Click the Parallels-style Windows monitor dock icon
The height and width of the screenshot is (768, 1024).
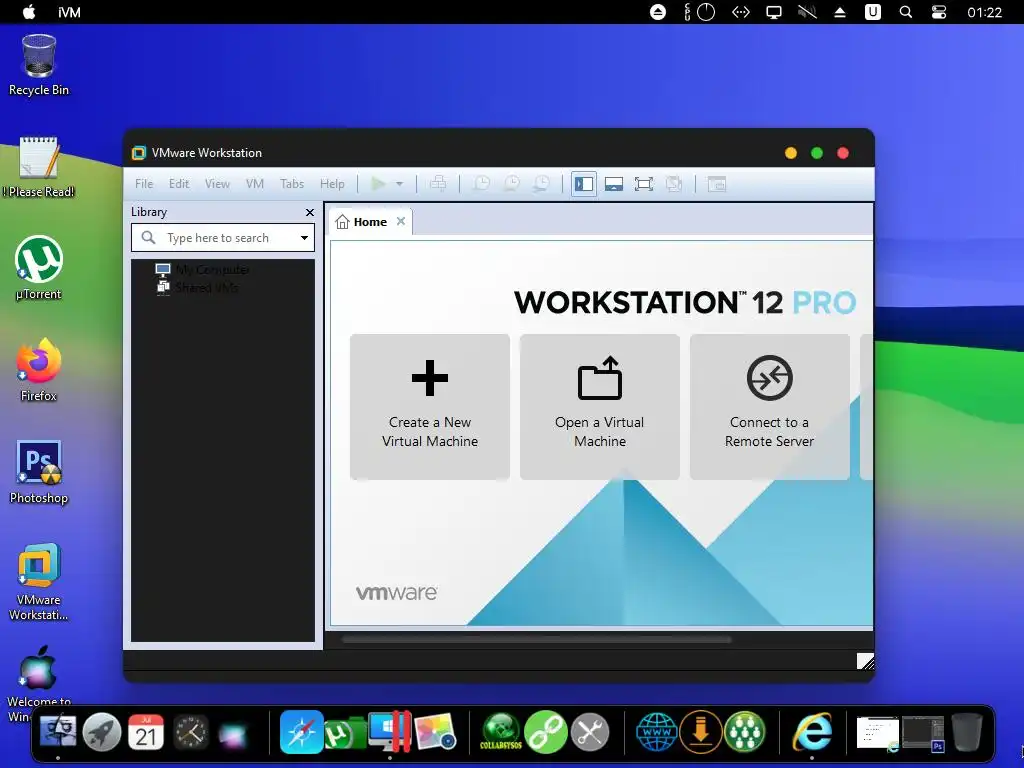(390, 731)
